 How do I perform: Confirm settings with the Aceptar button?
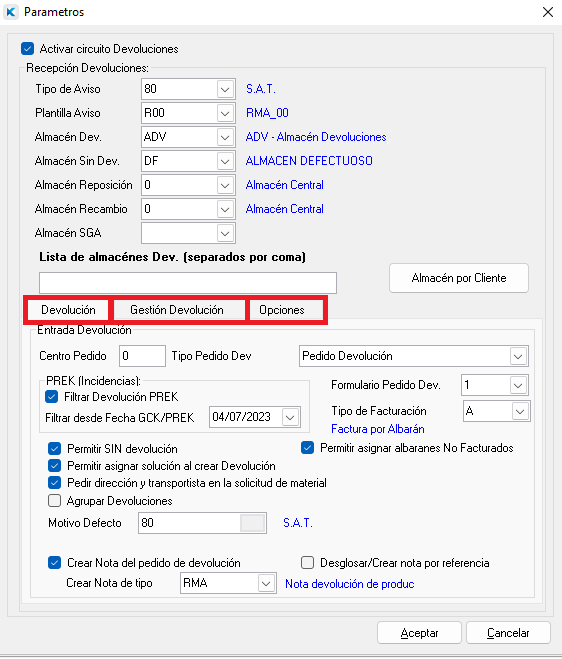(x=420, y=633)
